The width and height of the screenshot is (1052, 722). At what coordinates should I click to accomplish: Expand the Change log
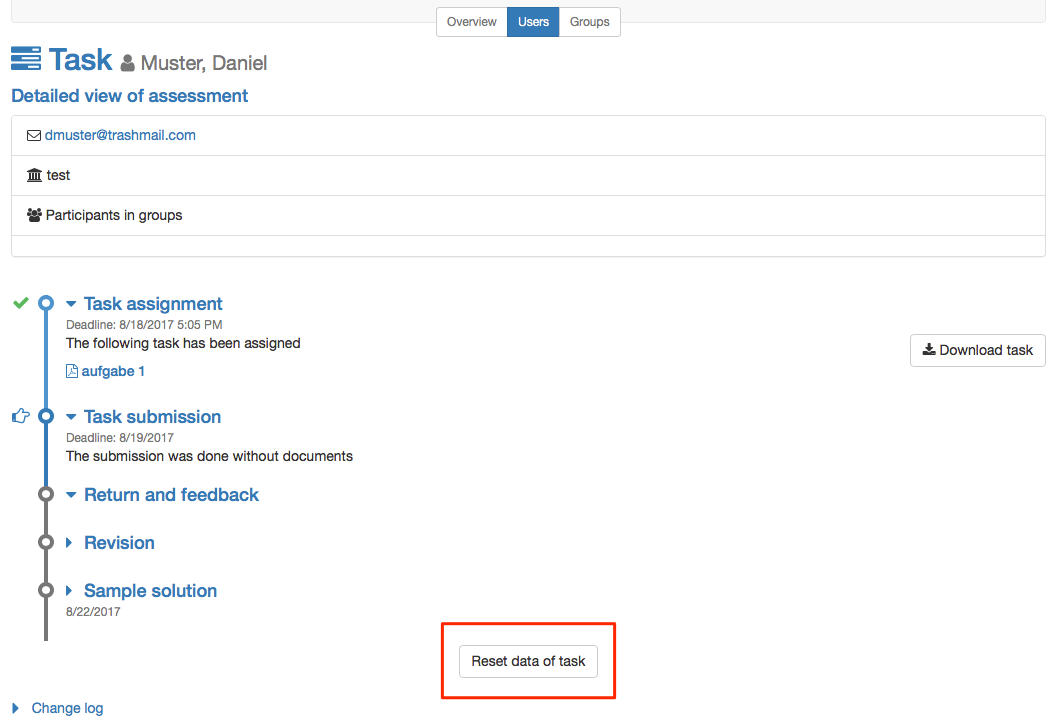click(16, 708)
